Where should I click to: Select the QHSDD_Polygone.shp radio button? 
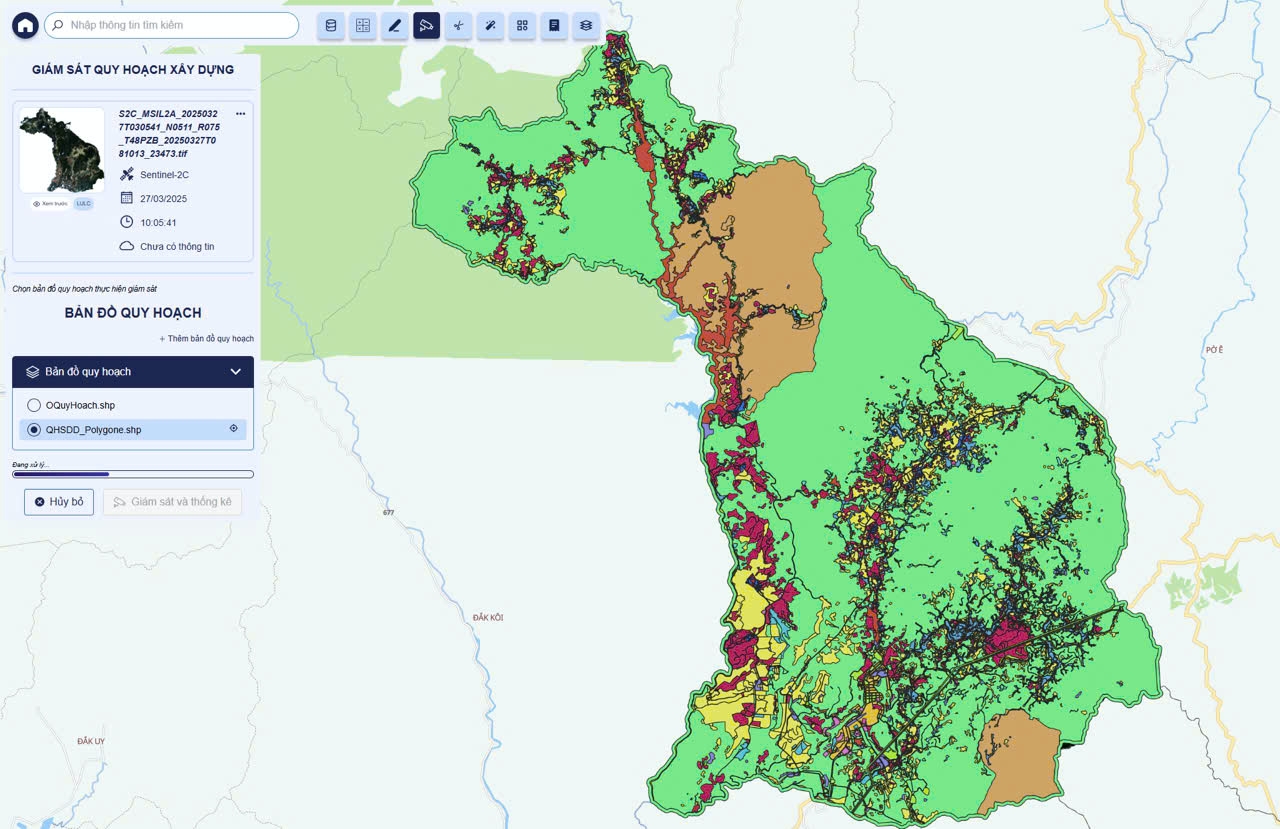click(x=35, y=430)
